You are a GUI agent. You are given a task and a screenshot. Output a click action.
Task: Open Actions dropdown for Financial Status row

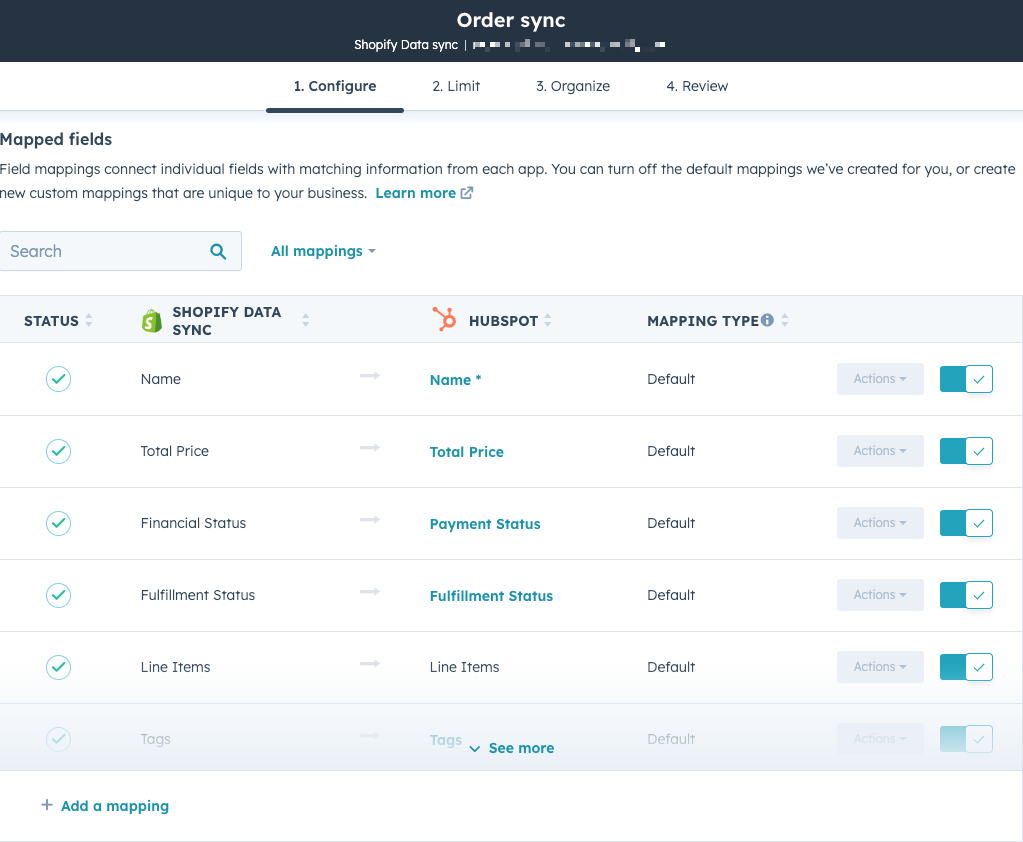880,523
